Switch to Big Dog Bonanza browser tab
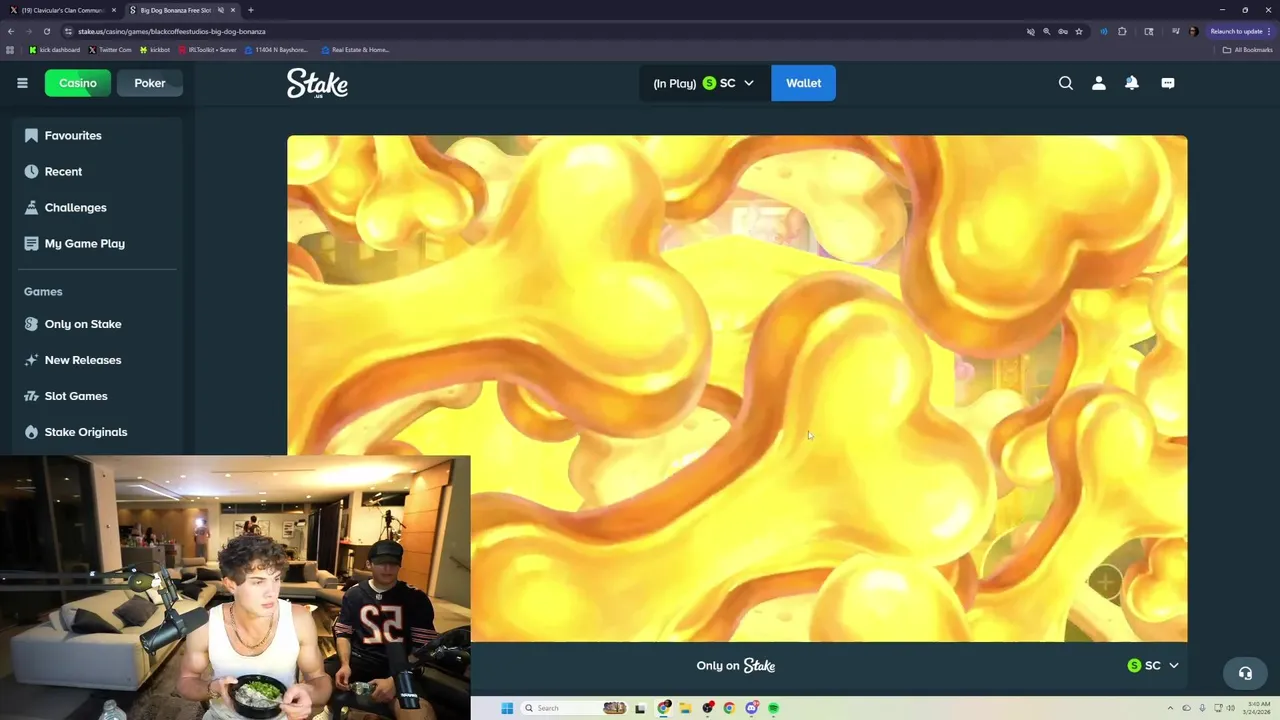This screenshot has width=1280, height=720. [x=175, y=10]
